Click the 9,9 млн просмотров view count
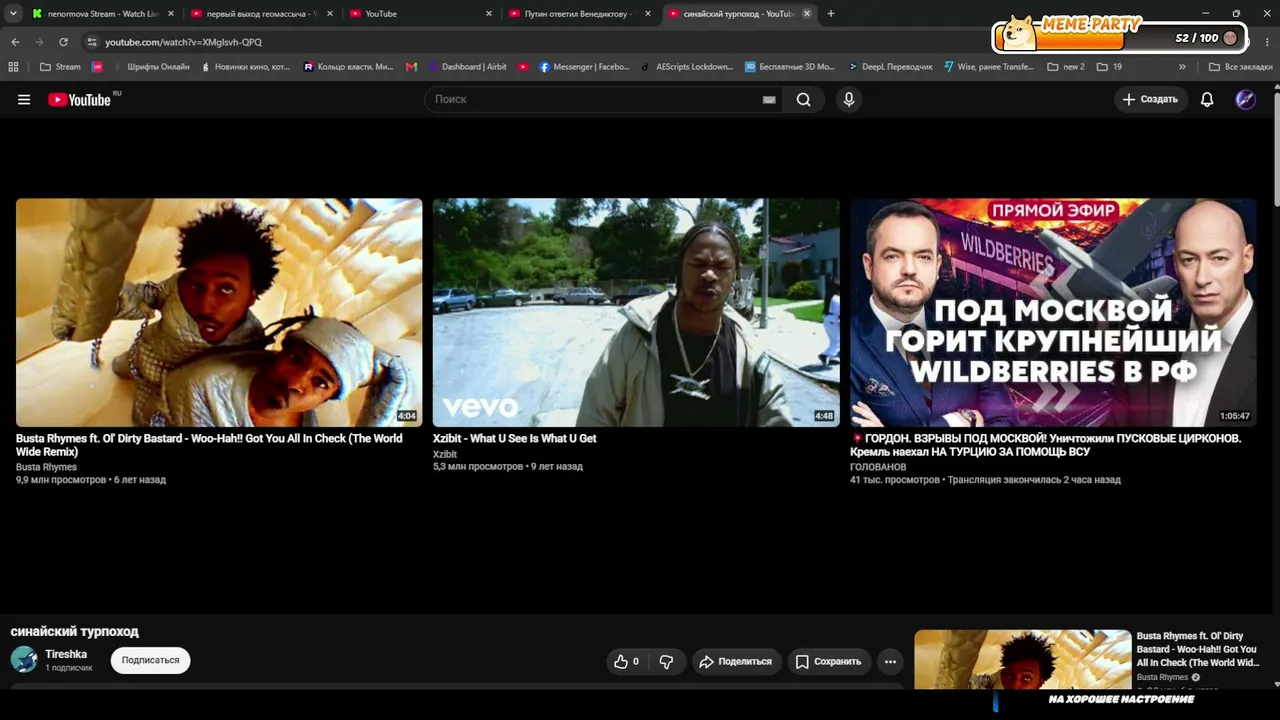Image resolution: width=1280 pixels, height=720 pixels. [61, 480]
